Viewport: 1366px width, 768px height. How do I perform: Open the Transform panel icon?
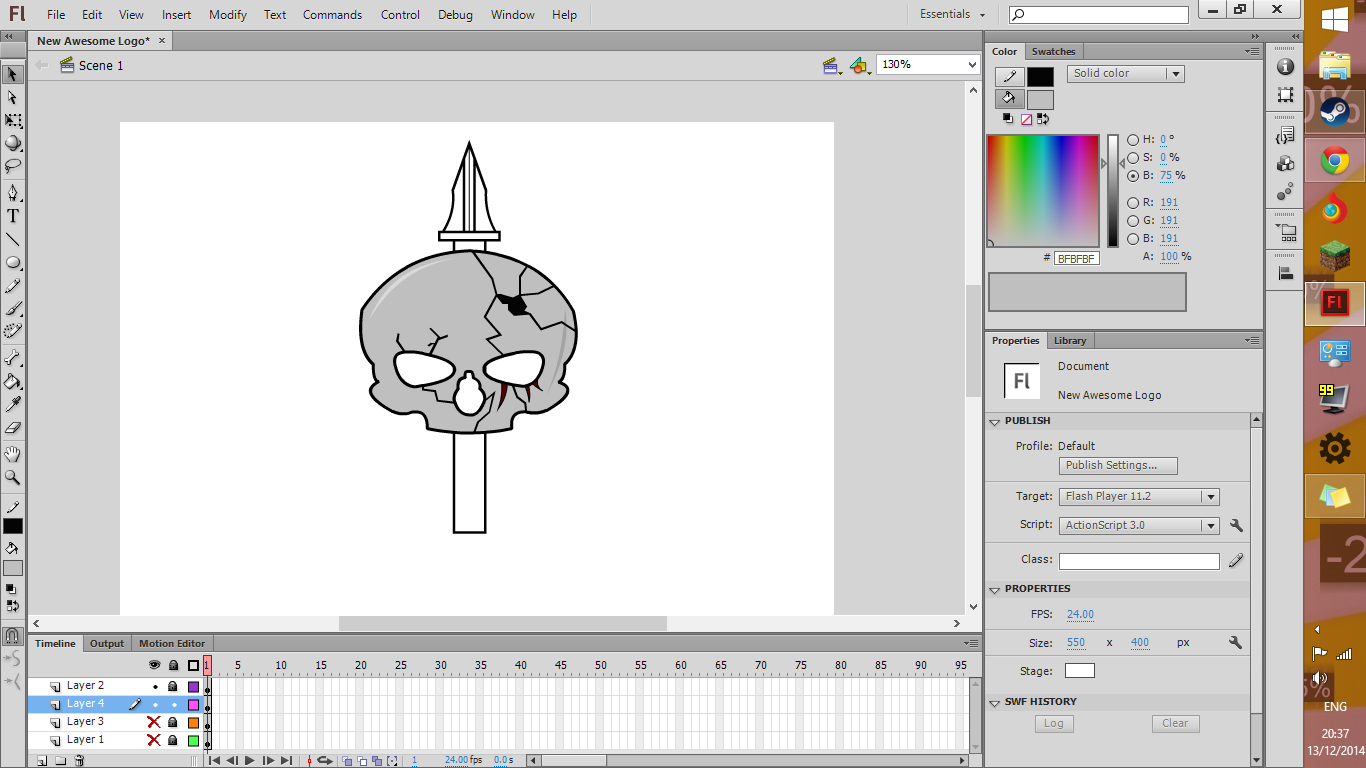1286,95
